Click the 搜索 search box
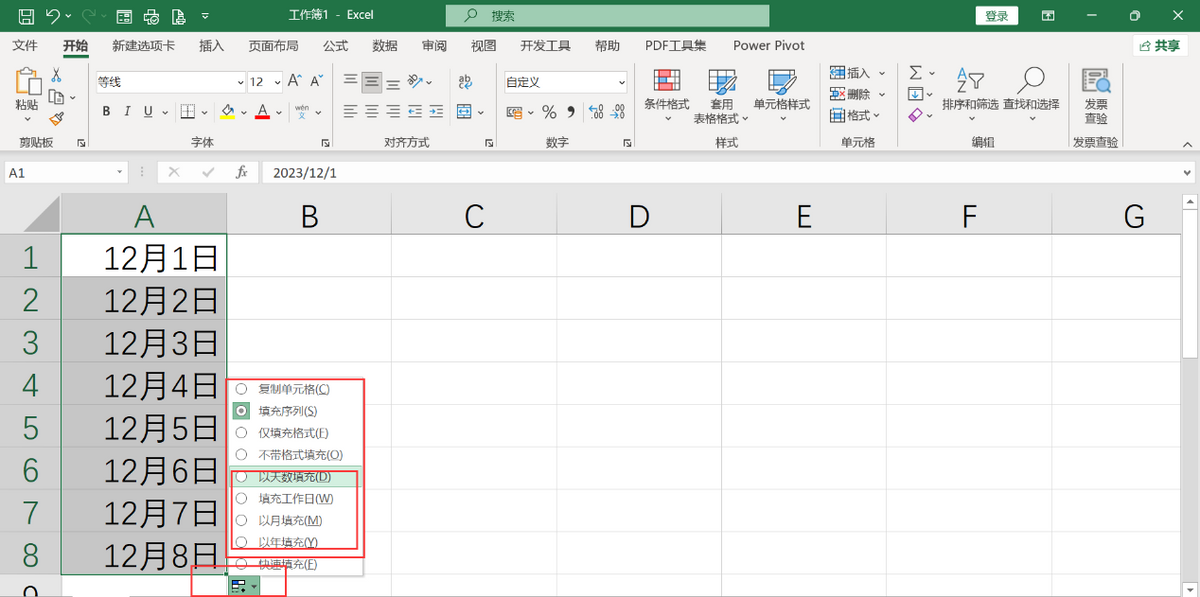This screenshot has height=597, width=1200. point(607,16)
